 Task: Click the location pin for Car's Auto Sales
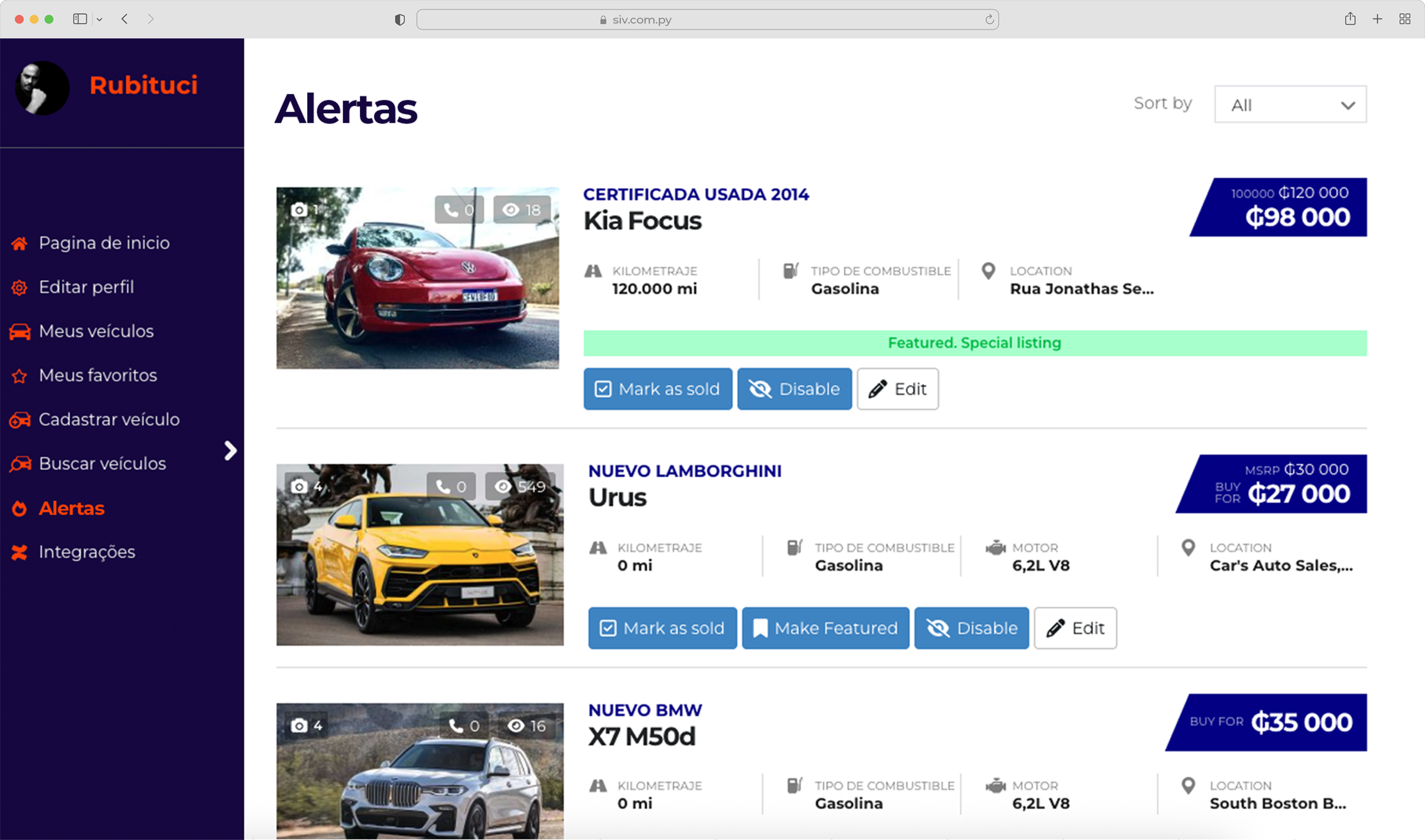[x=1188, y=548]
